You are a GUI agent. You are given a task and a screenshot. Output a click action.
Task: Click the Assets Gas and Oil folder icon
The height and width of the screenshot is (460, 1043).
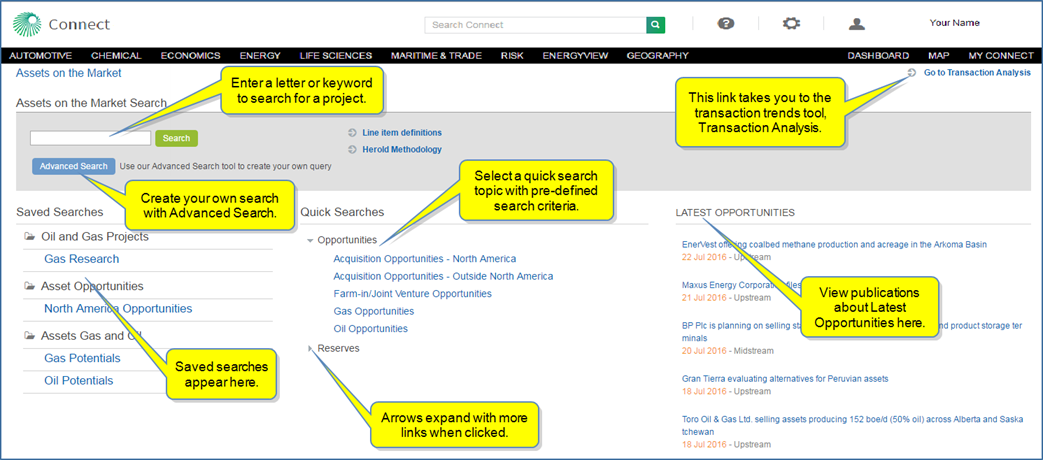[x=29, y=336]
